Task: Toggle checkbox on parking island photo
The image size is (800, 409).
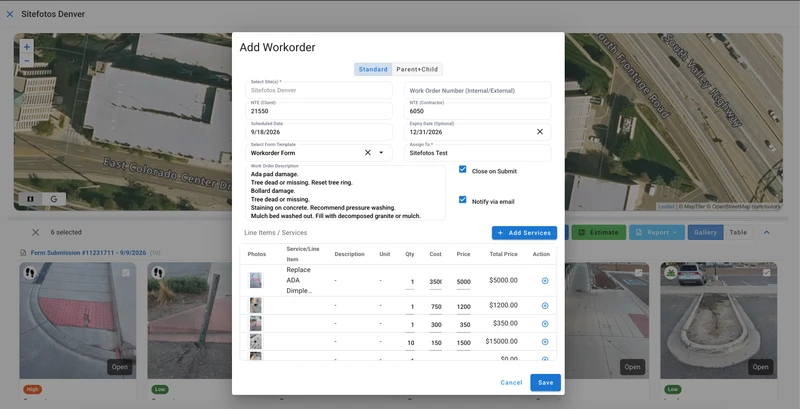Action: (x=766, y=273)
